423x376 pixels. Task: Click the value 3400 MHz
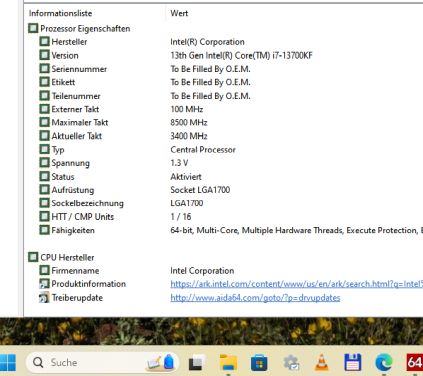(x=189, y=136)
